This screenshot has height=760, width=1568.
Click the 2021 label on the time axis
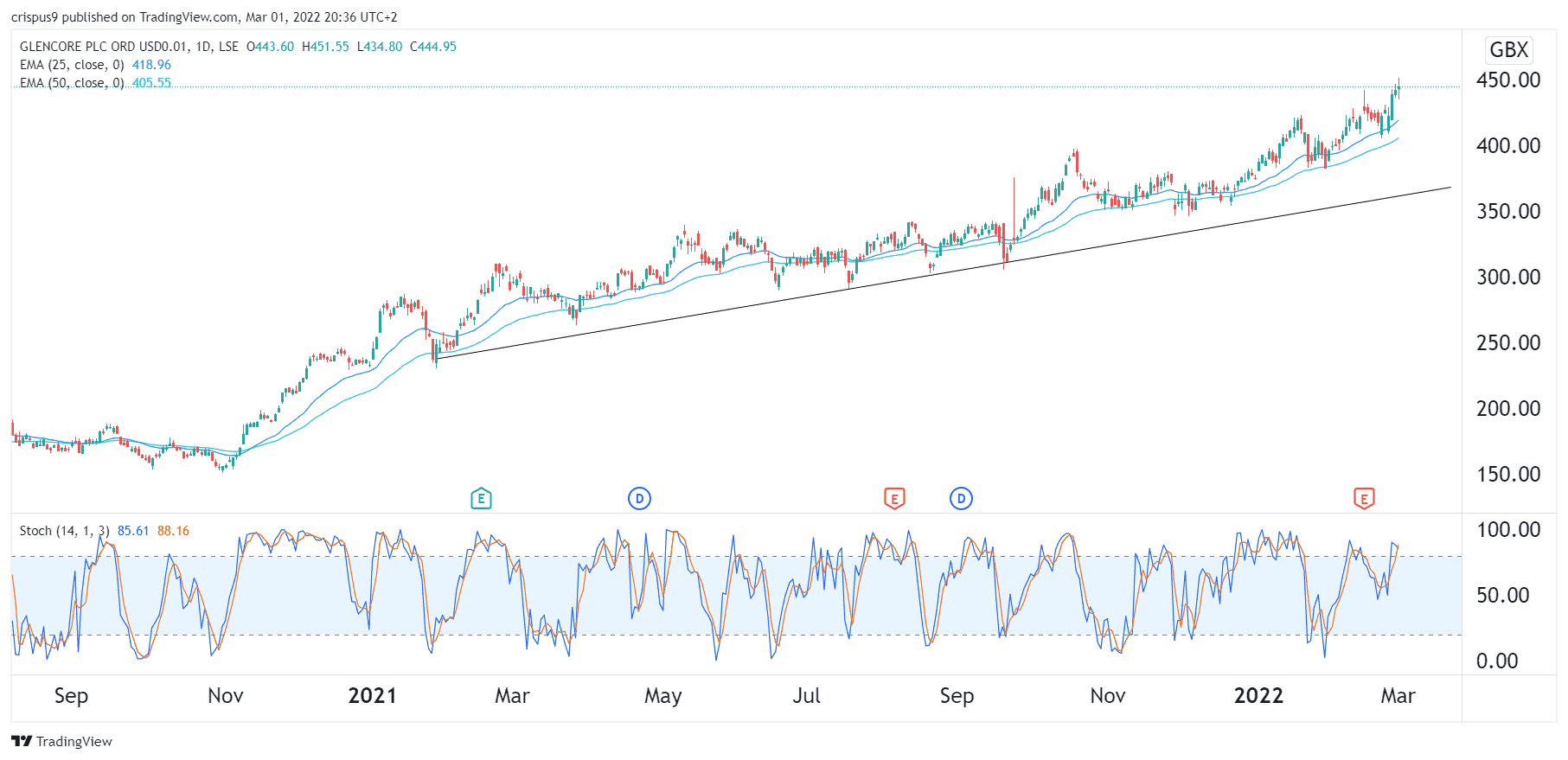[372, 696]
